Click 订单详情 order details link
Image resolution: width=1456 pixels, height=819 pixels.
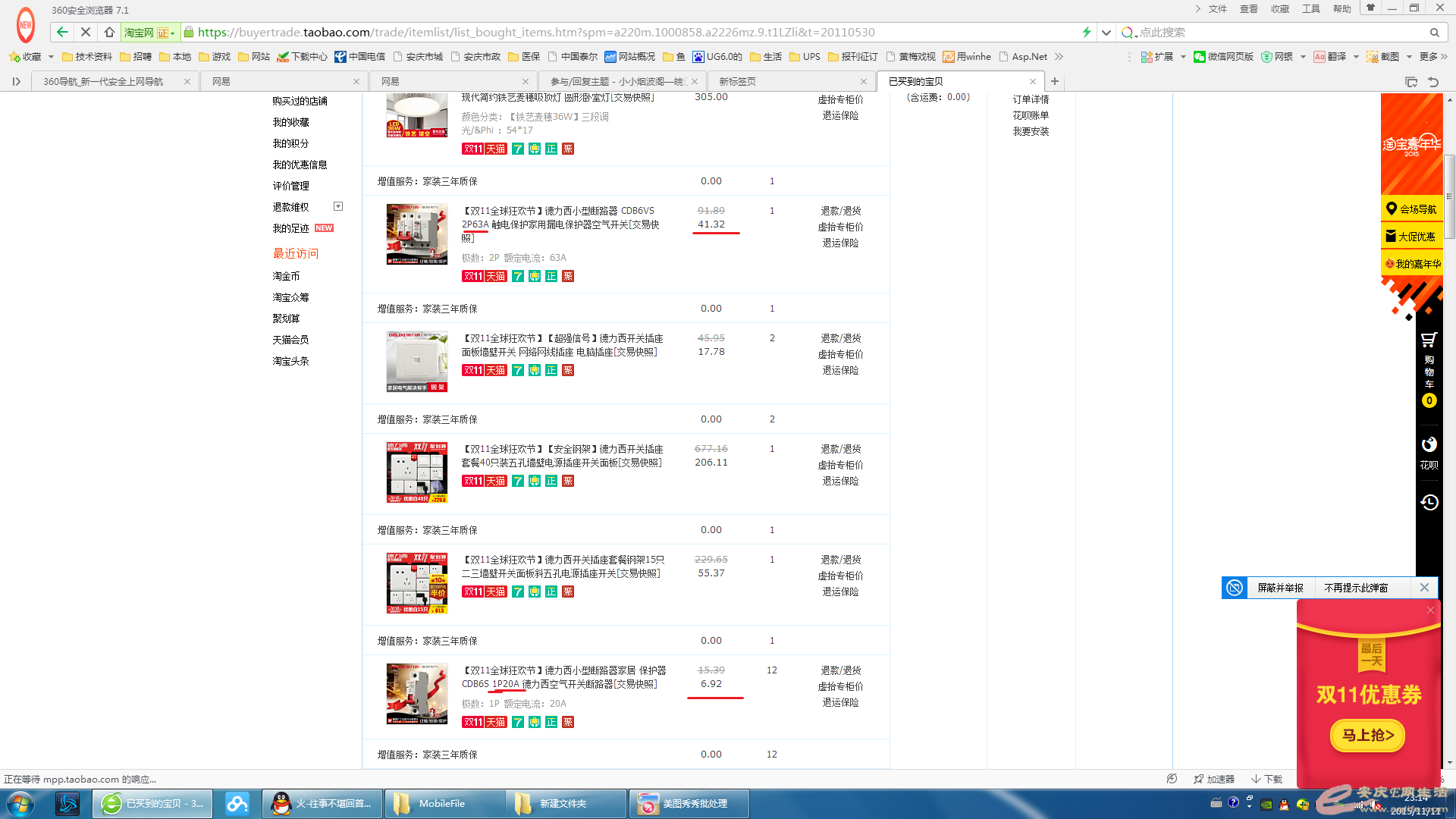(x=1031, y=99)
